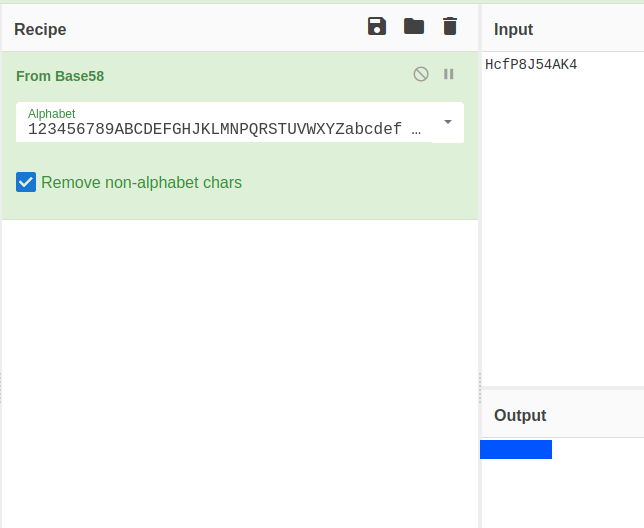Click the divider between Input and Output
Image resolution: width=644 pixels, height=528 pixels.
pyautogui.click(x=562, y=388)
